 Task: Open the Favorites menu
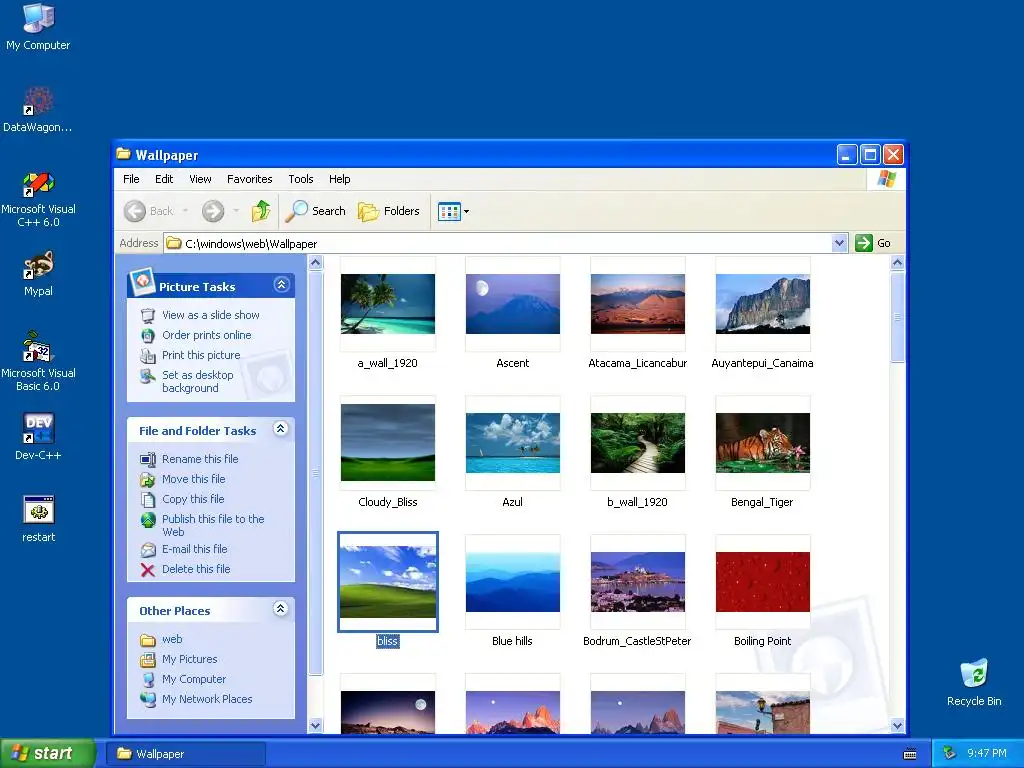pos(249,179)
